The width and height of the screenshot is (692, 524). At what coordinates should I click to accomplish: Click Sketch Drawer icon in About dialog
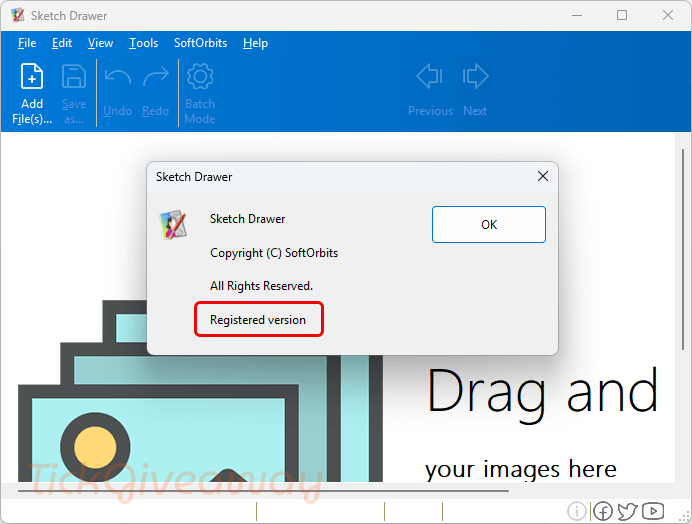pyautogui.click(x=173, y=224)
